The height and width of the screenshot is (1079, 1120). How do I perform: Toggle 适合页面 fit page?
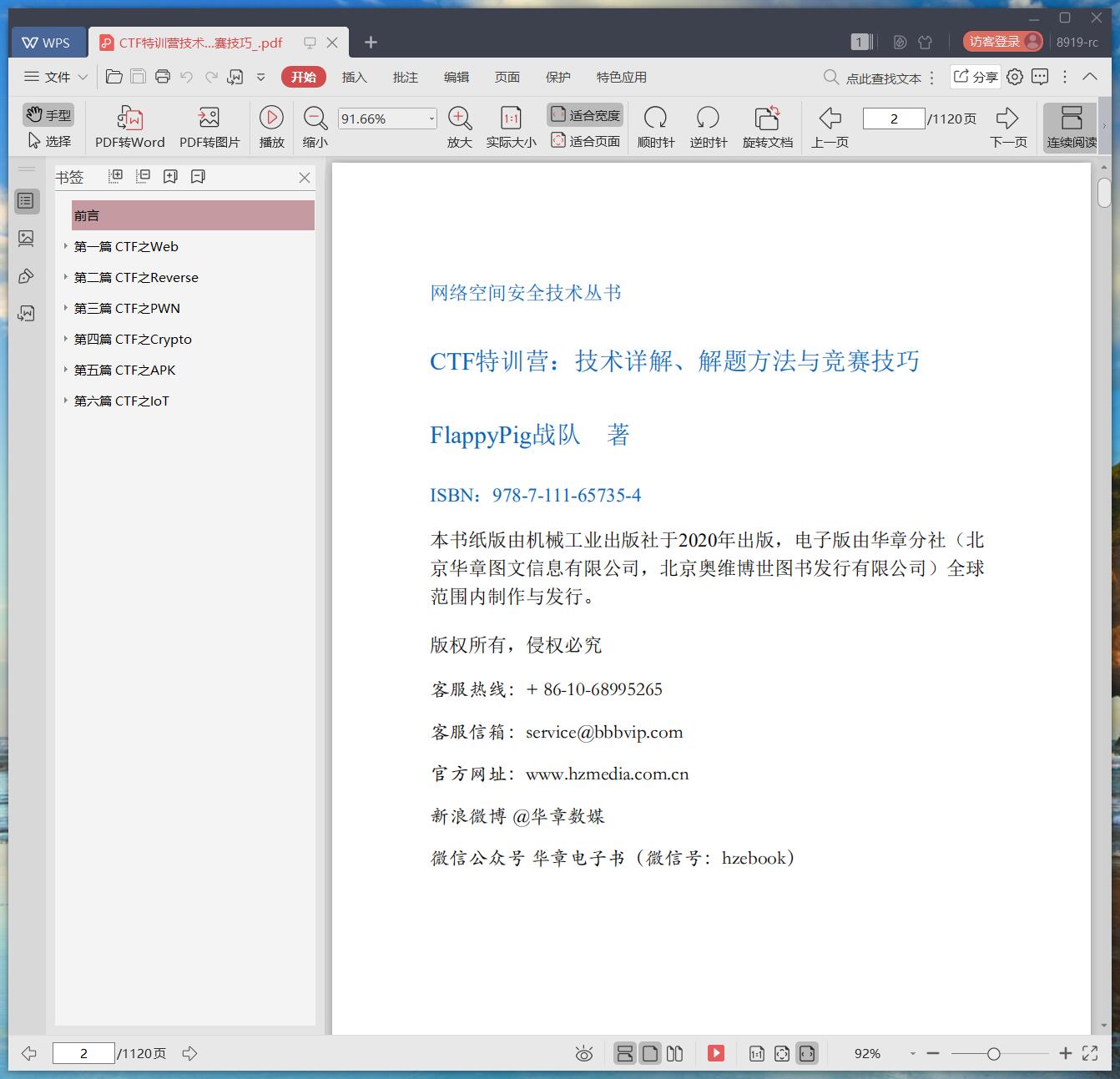pyautogui.click(x=585, y=141)
